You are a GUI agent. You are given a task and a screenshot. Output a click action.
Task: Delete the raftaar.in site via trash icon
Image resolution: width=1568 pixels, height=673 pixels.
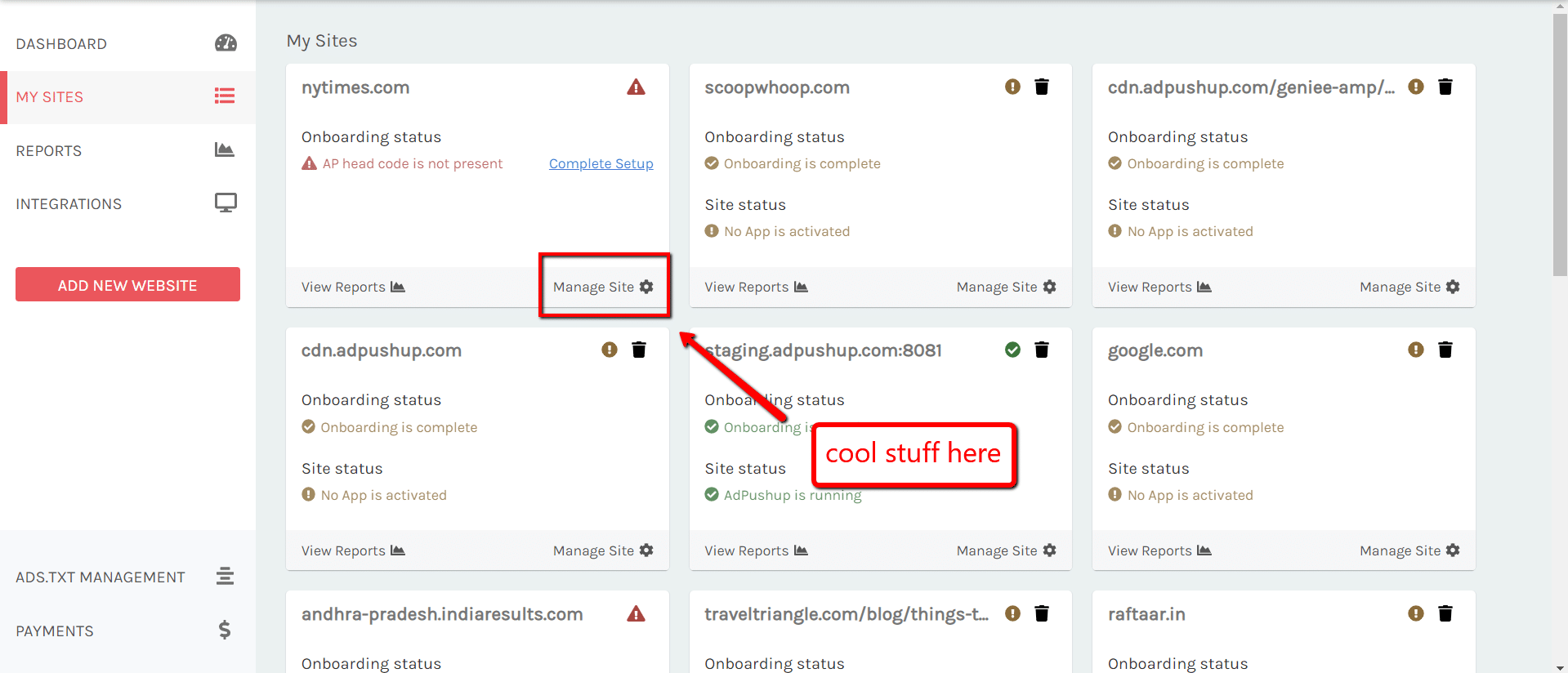click(x=1445, y=613)
